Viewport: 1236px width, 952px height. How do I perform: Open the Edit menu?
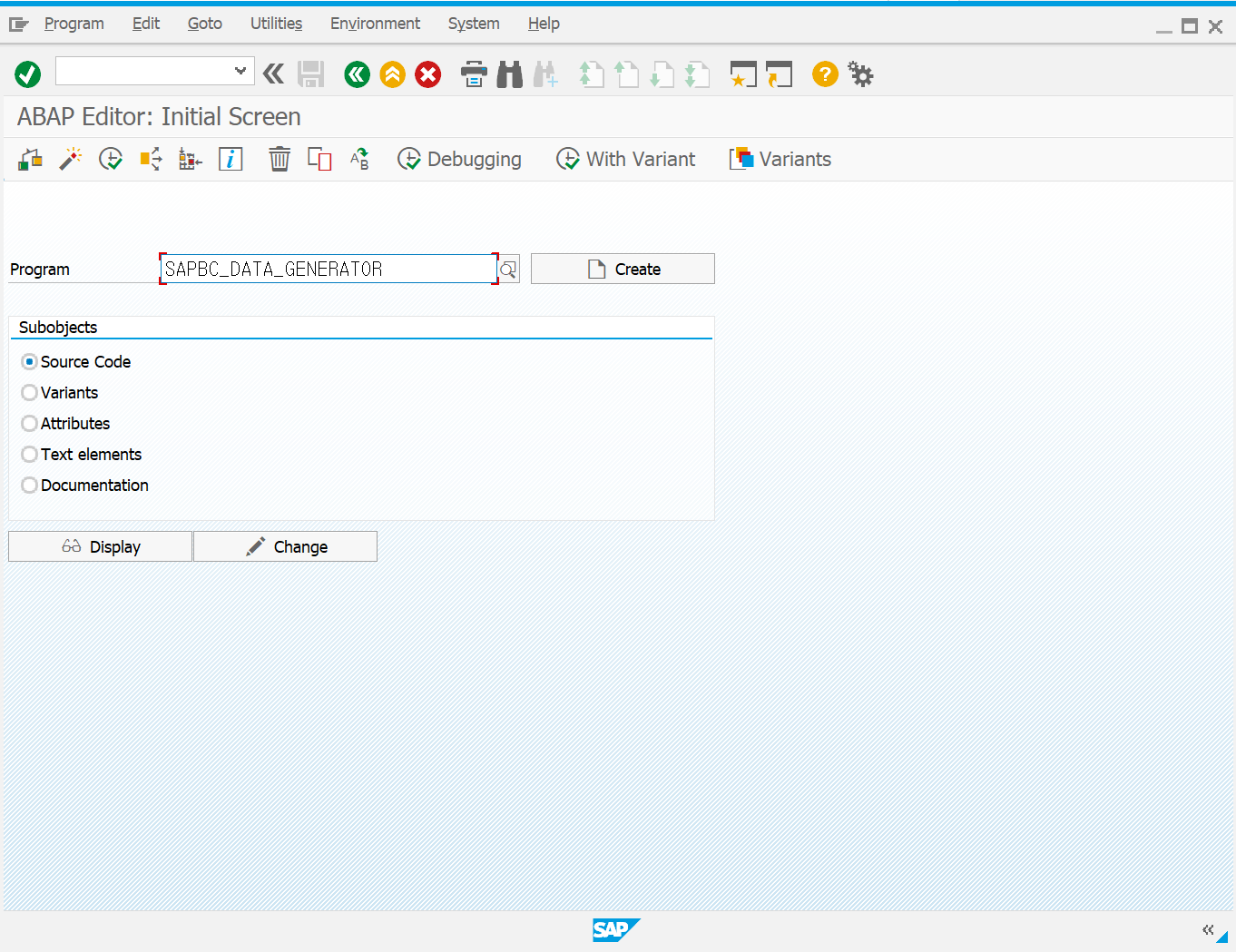[146, 24]
